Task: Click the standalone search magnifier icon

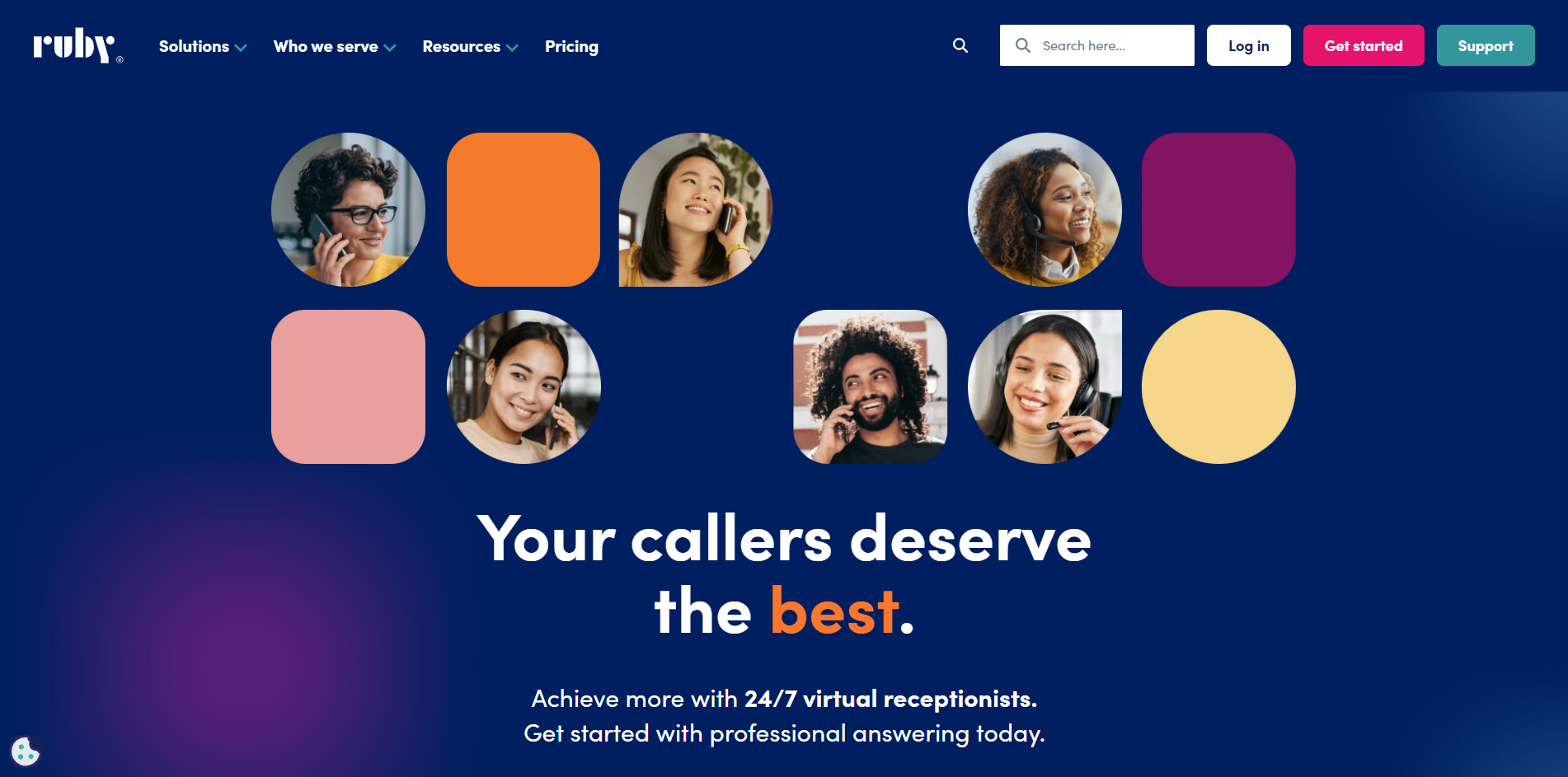Action: pyautogui.click(x=960, y=45)
